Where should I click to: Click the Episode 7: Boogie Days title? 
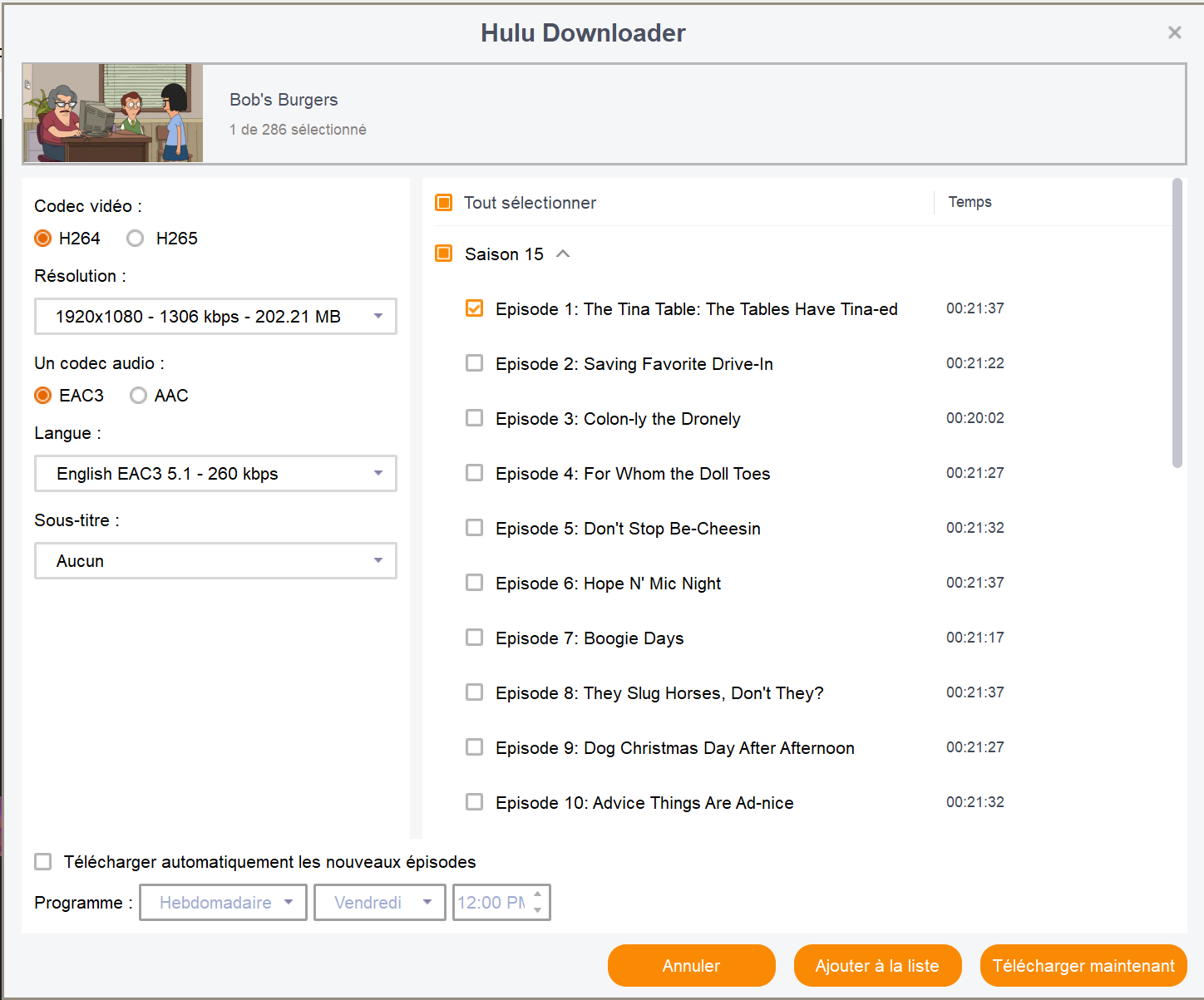click(x=590, y=638)
